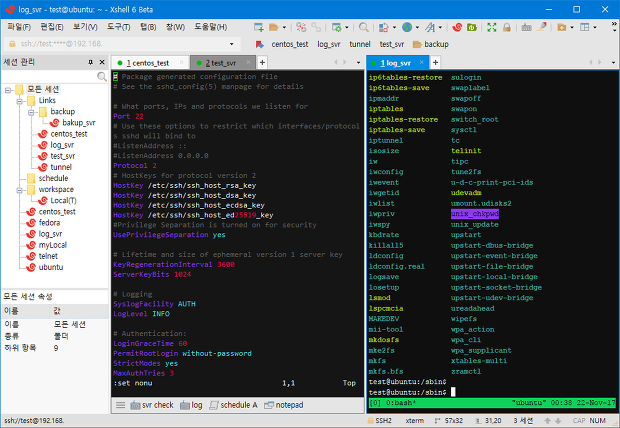Click the add-to-links-bar flag icon
The height and width of the screenshot is (428, 620).
(259, 44)
